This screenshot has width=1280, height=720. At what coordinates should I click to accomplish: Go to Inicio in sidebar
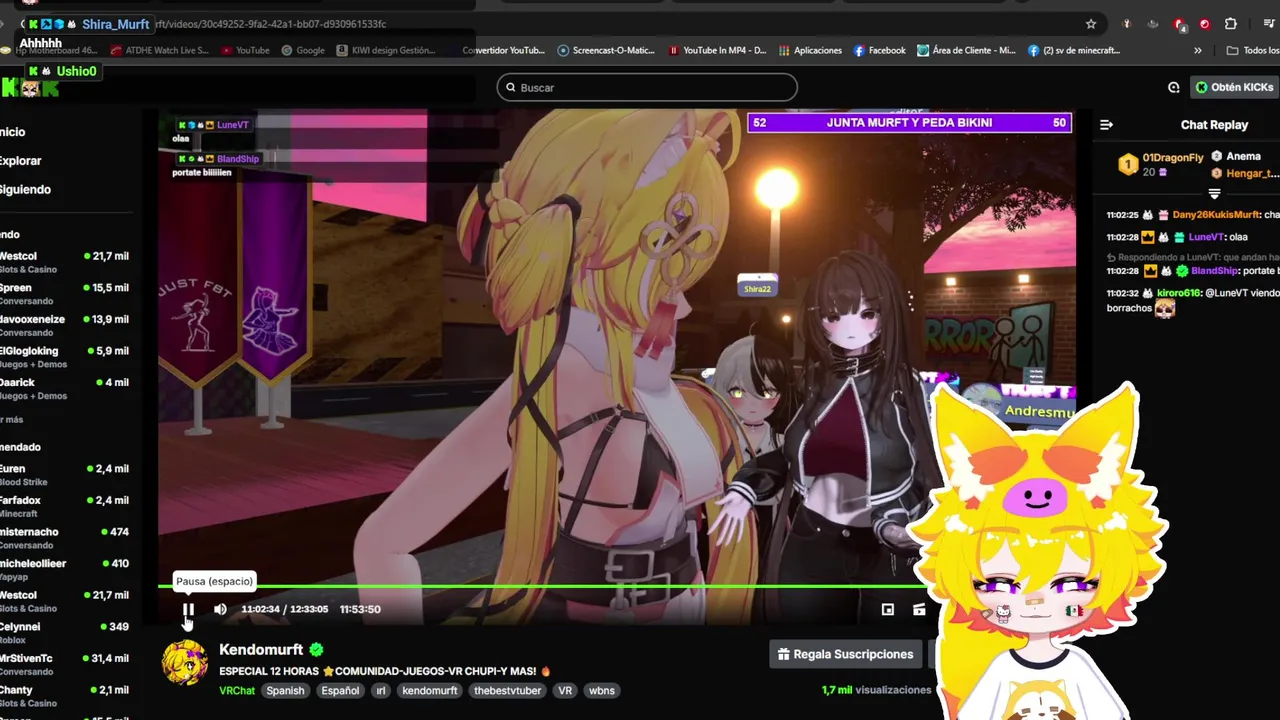13,132
